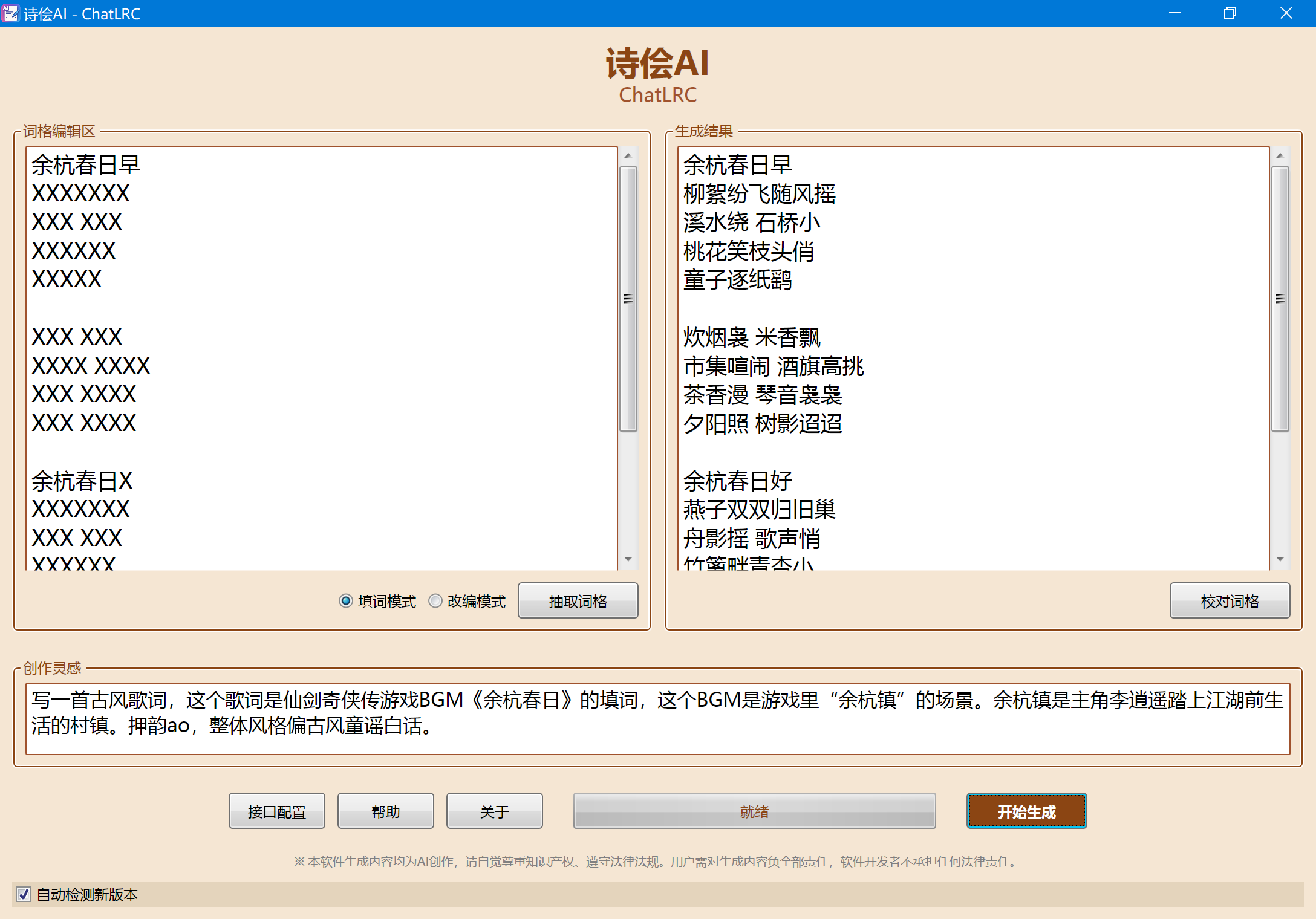Close the 诗侩AI window

[x=1286, y=13]
